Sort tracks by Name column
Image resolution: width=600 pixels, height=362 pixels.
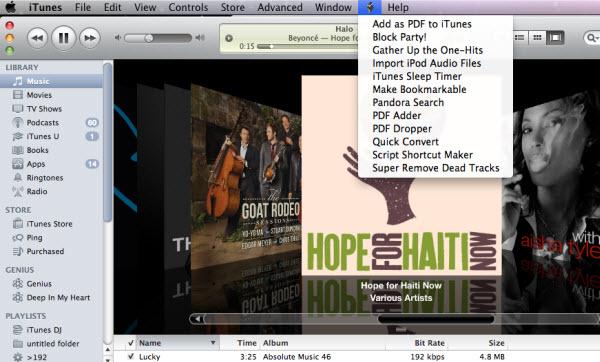178,343
